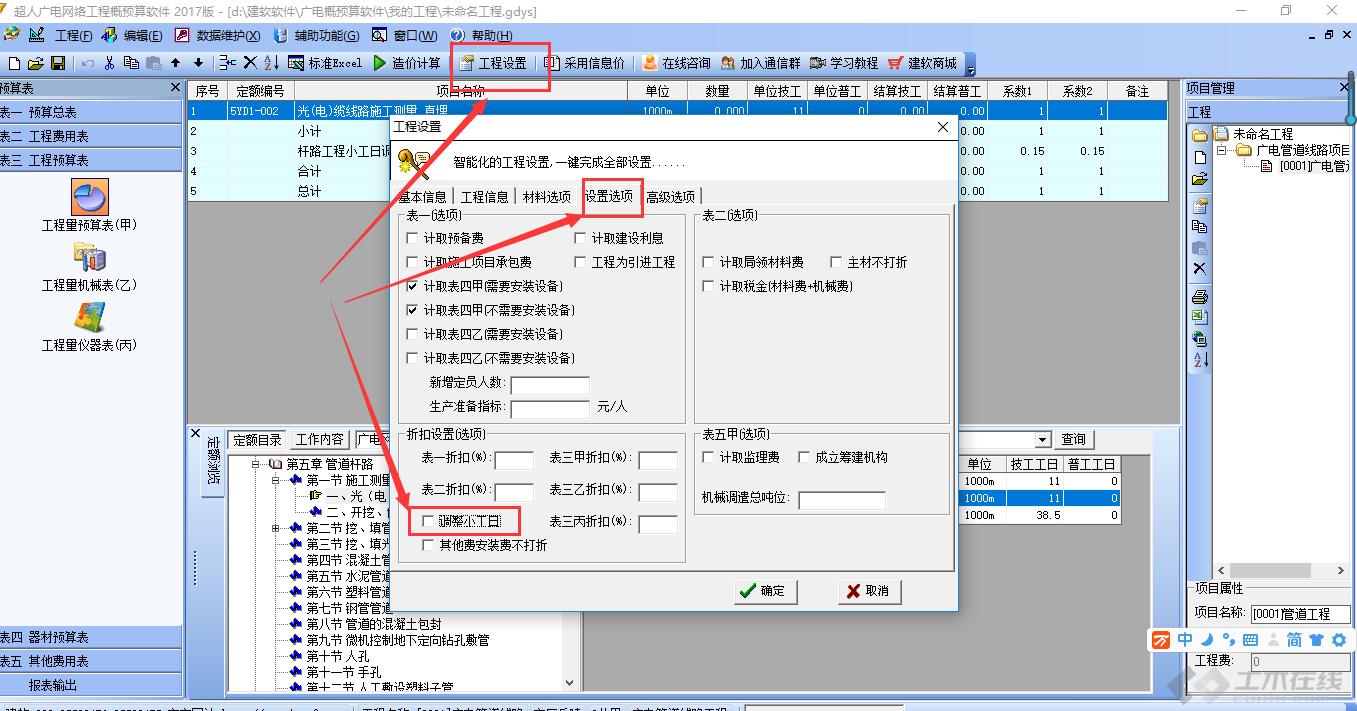The height and width of the screenshot is (711, 1357).
Task: Open 在线咨询 online consultation
Action: pyautogui.click(x=677, y=63)
